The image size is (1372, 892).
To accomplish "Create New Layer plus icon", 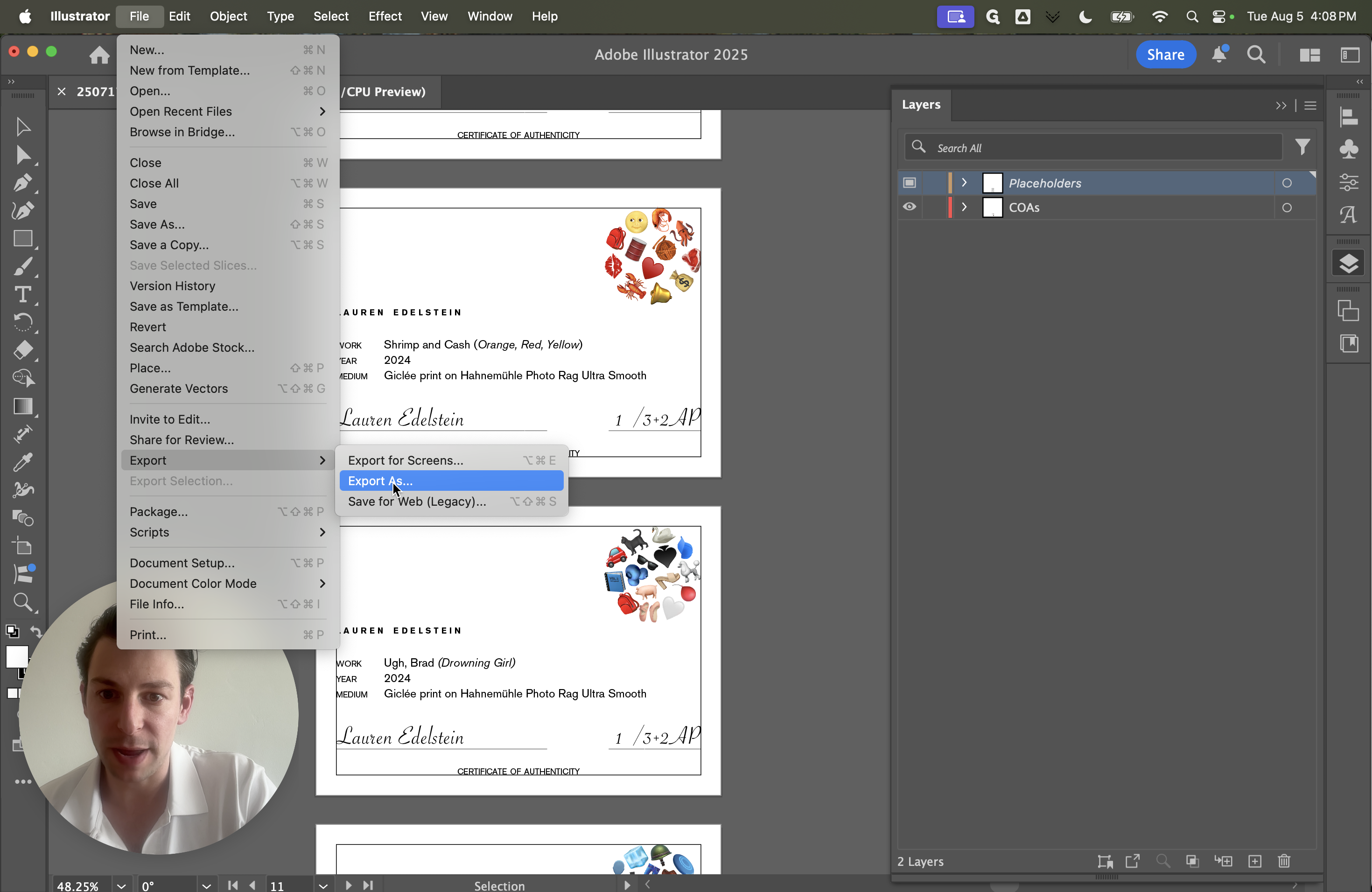I will [x=1255, y=861].
